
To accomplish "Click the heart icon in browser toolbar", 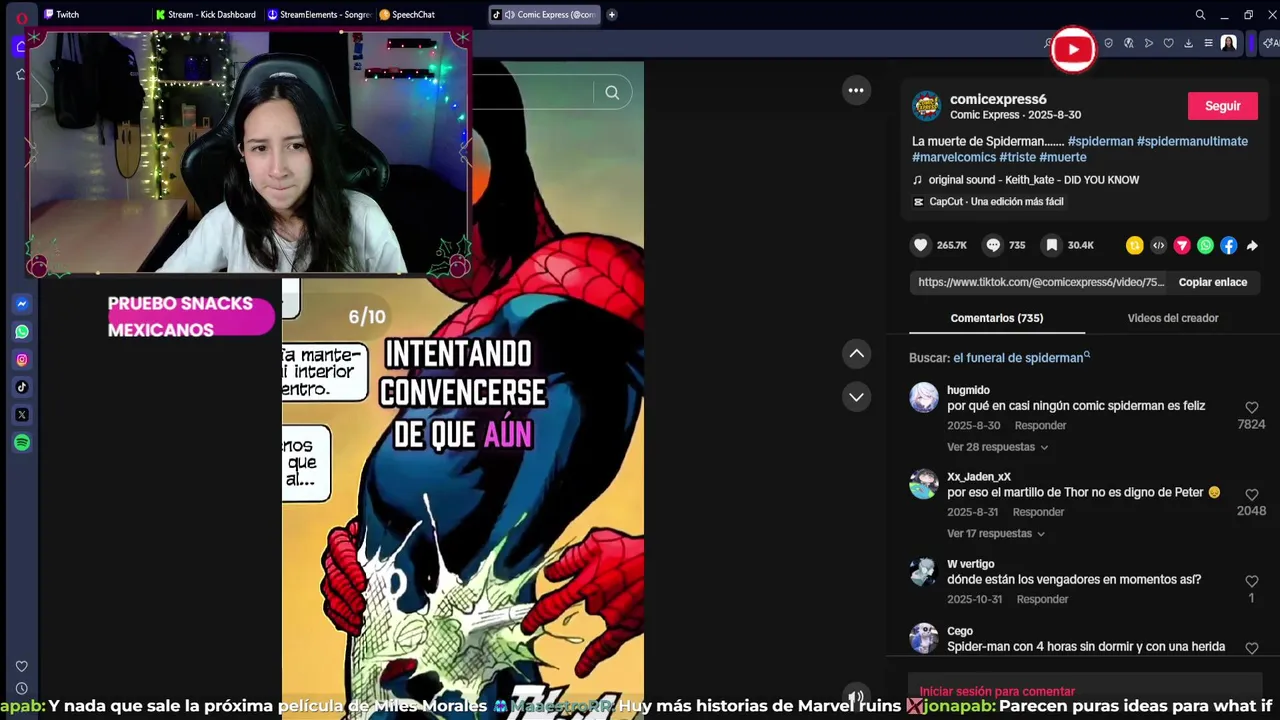I will coord(1168,43).
